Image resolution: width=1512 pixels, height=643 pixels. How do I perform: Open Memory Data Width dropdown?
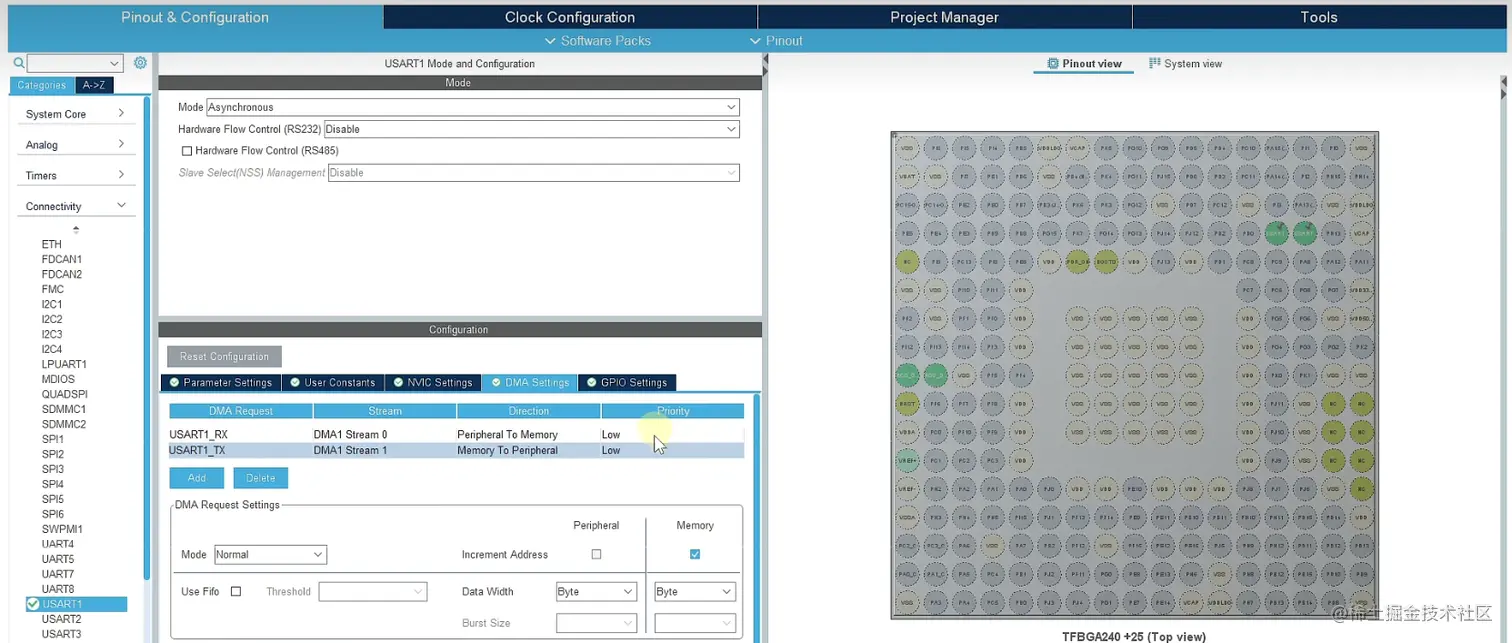pos(695,591)
